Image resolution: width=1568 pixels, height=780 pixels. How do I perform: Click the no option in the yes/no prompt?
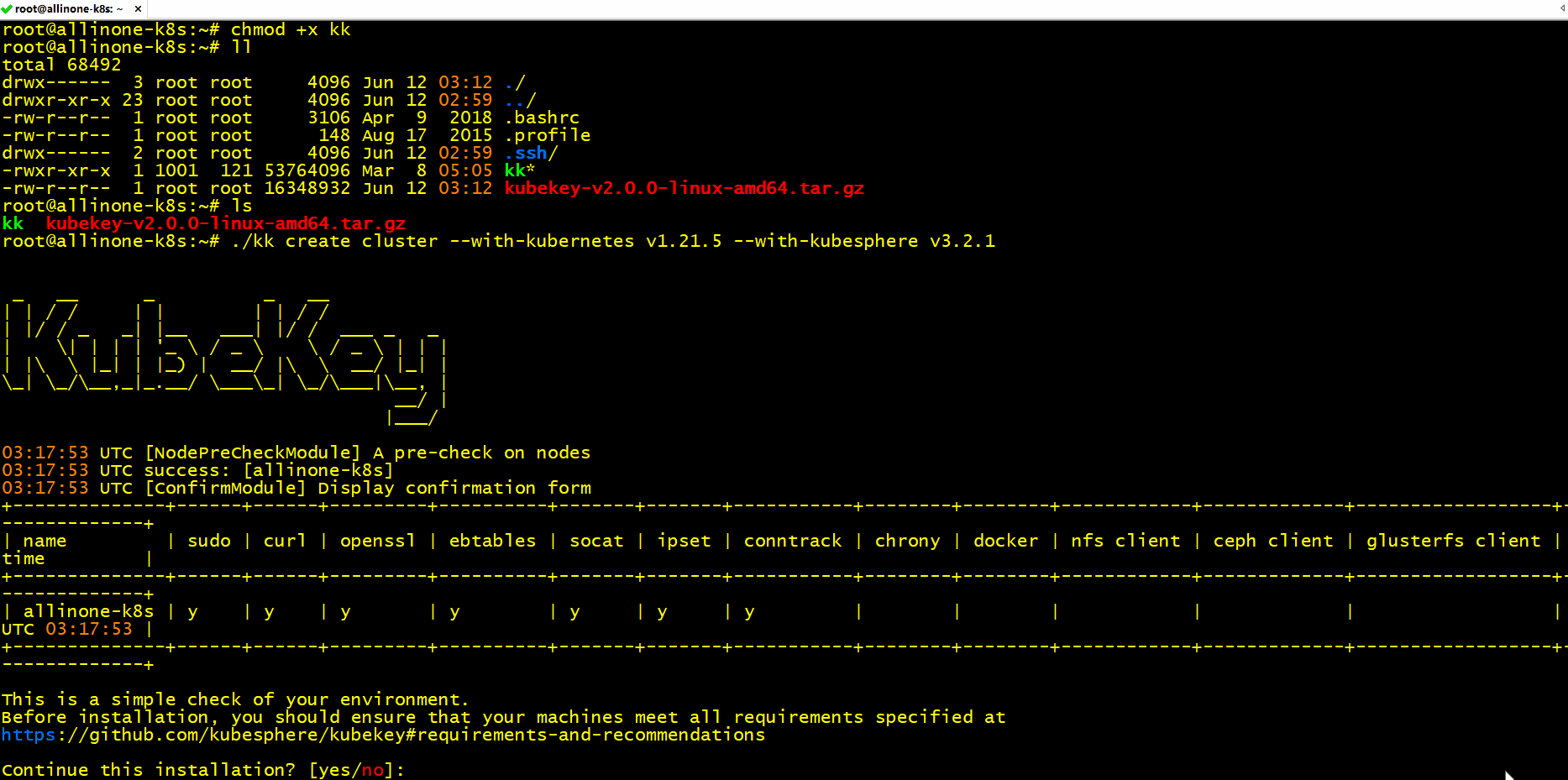coord(372,769)
